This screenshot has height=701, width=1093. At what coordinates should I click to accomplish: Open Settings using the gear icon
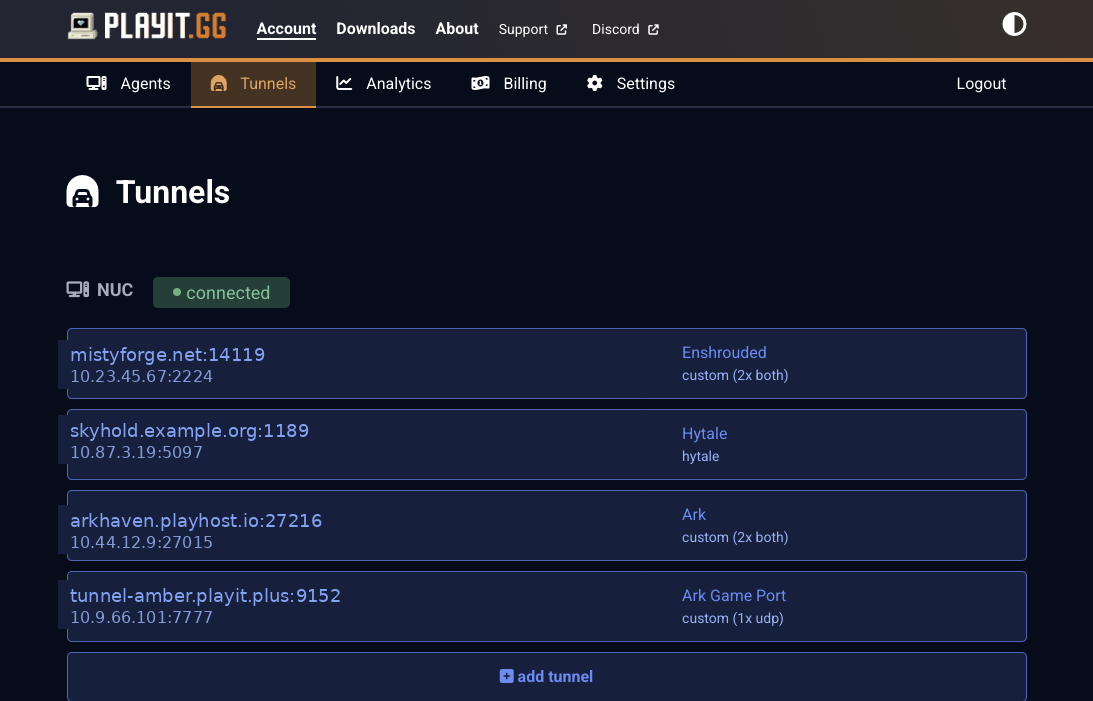click(x=595, y=84)
